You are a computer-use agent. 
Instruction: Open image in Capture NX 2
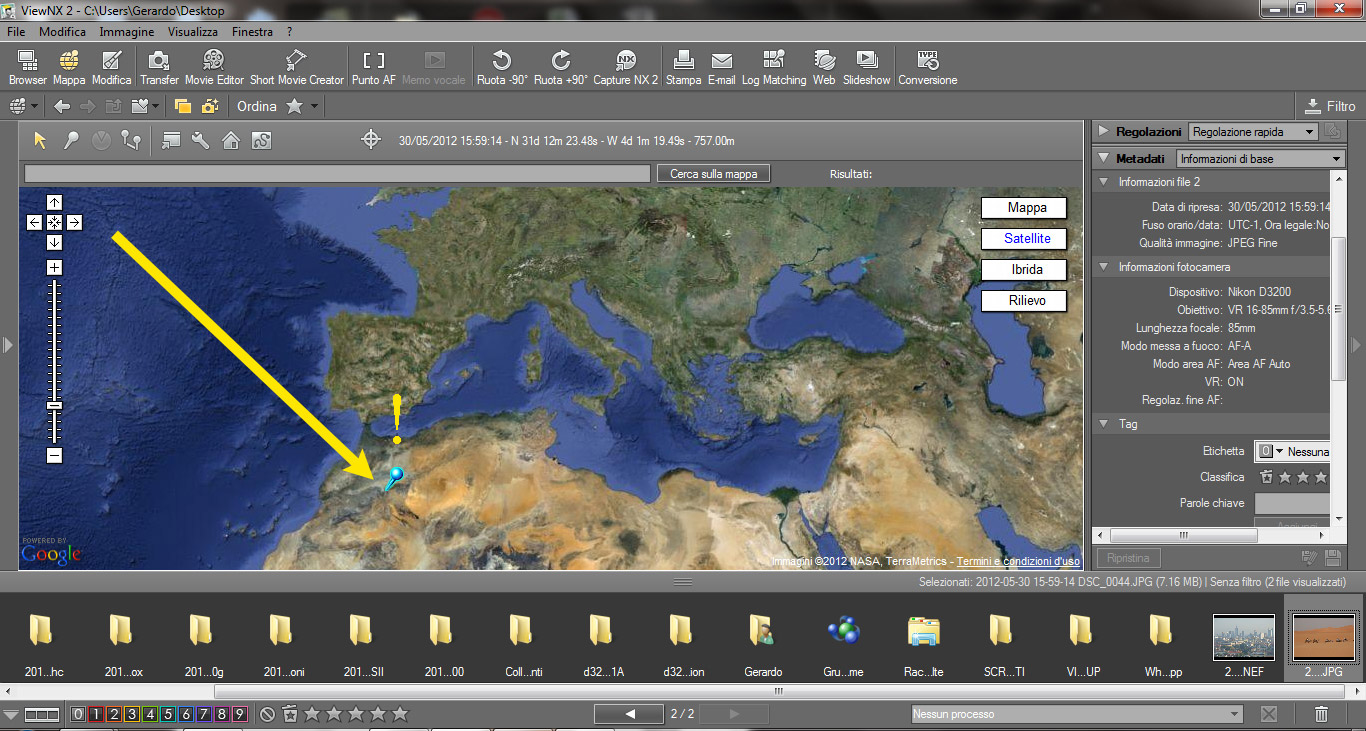tap(626, 67)
